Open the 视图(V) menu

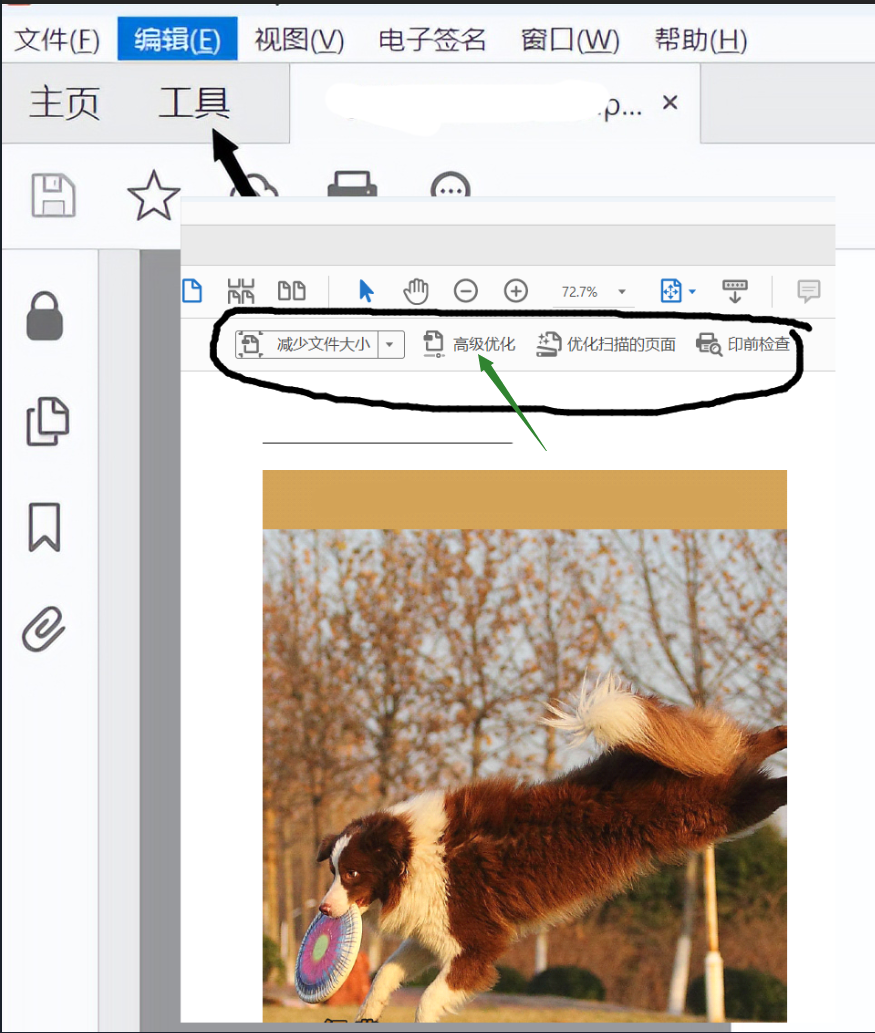point(299,40)
